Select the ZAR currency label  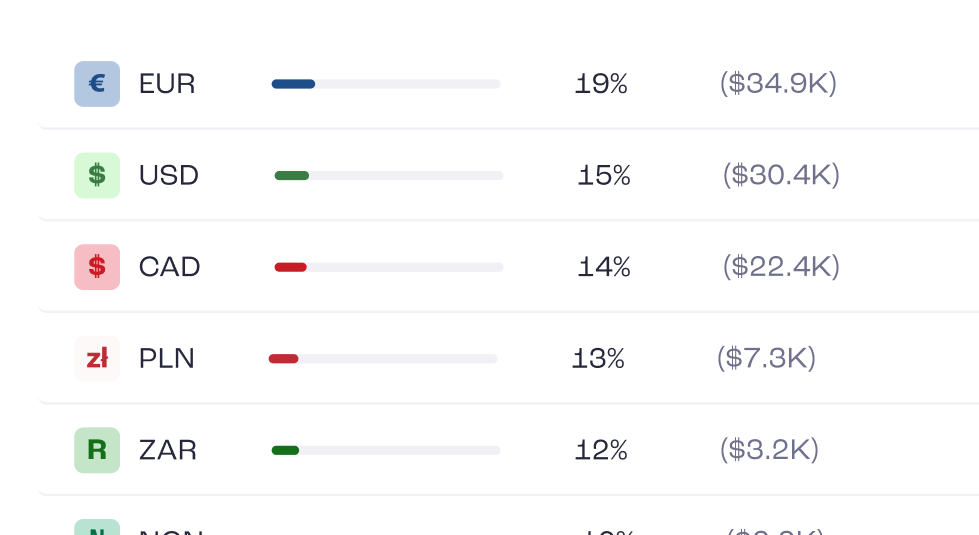coord(167,450)
